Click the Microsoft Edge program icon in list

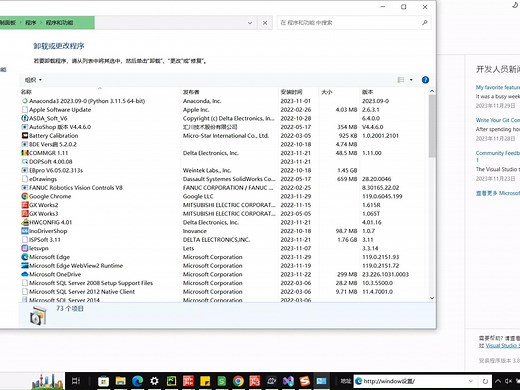(25, 257)
